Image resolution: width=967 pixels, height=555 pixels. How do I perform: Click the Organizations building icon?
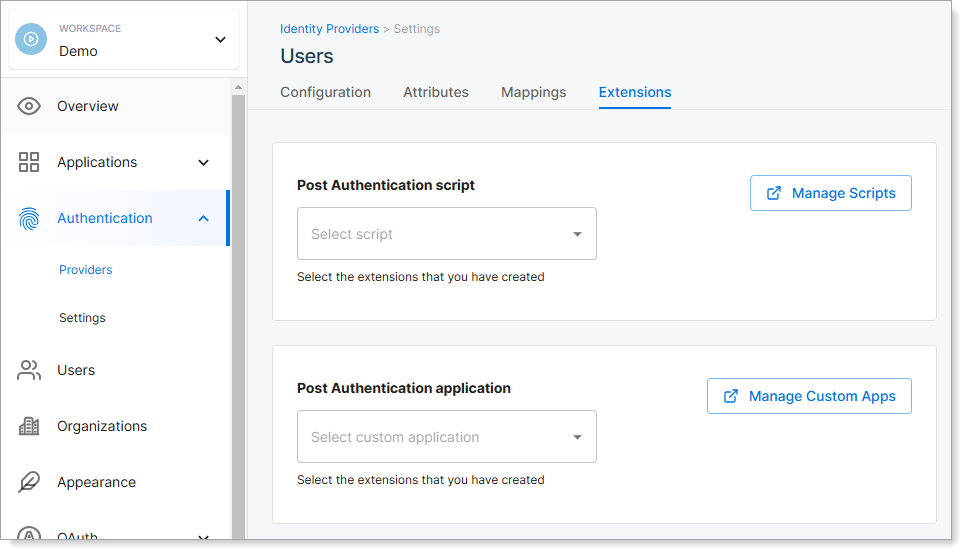tap(29, 426)
